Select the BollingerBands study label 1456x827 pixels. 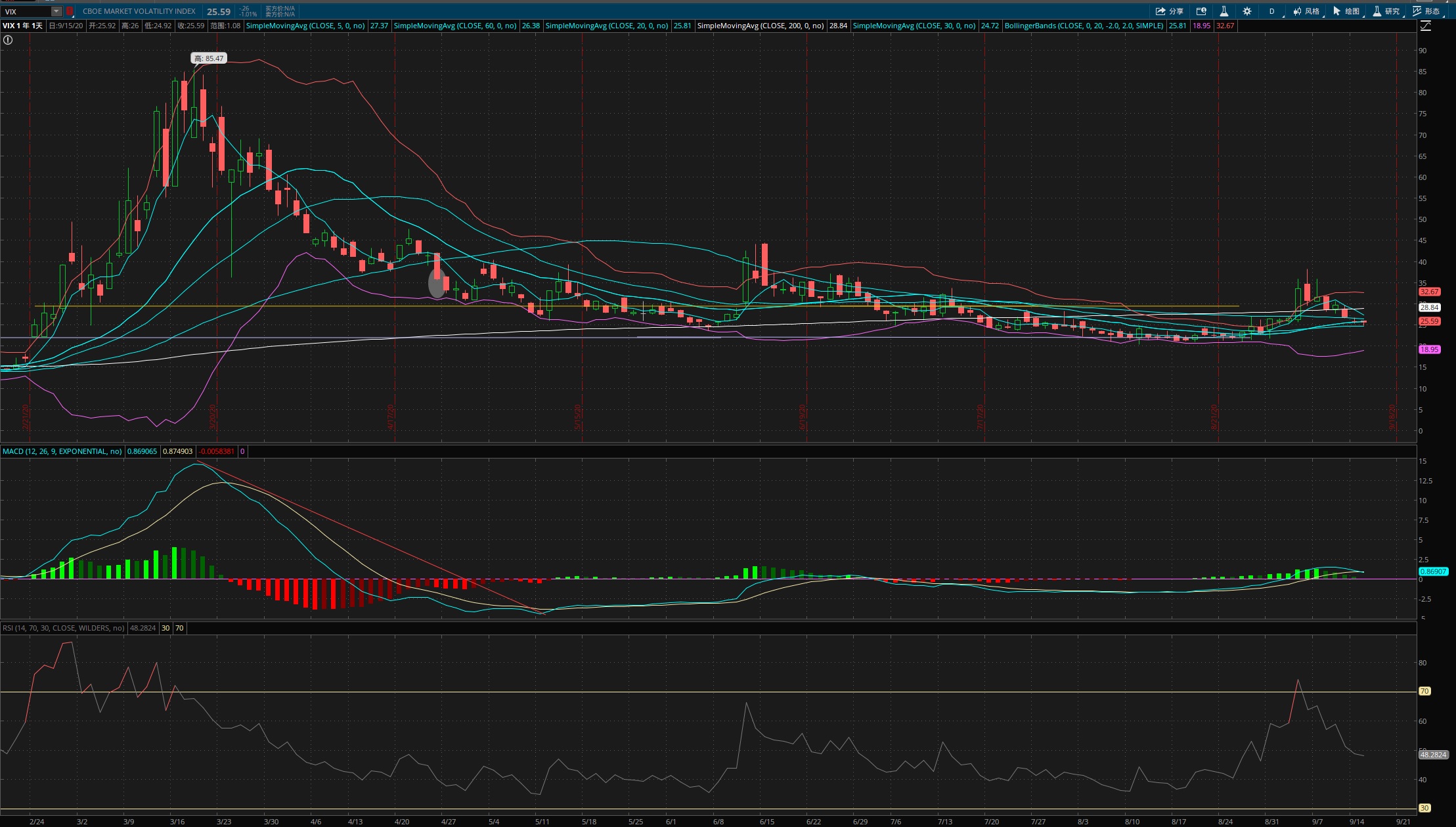coord(1084,26)
